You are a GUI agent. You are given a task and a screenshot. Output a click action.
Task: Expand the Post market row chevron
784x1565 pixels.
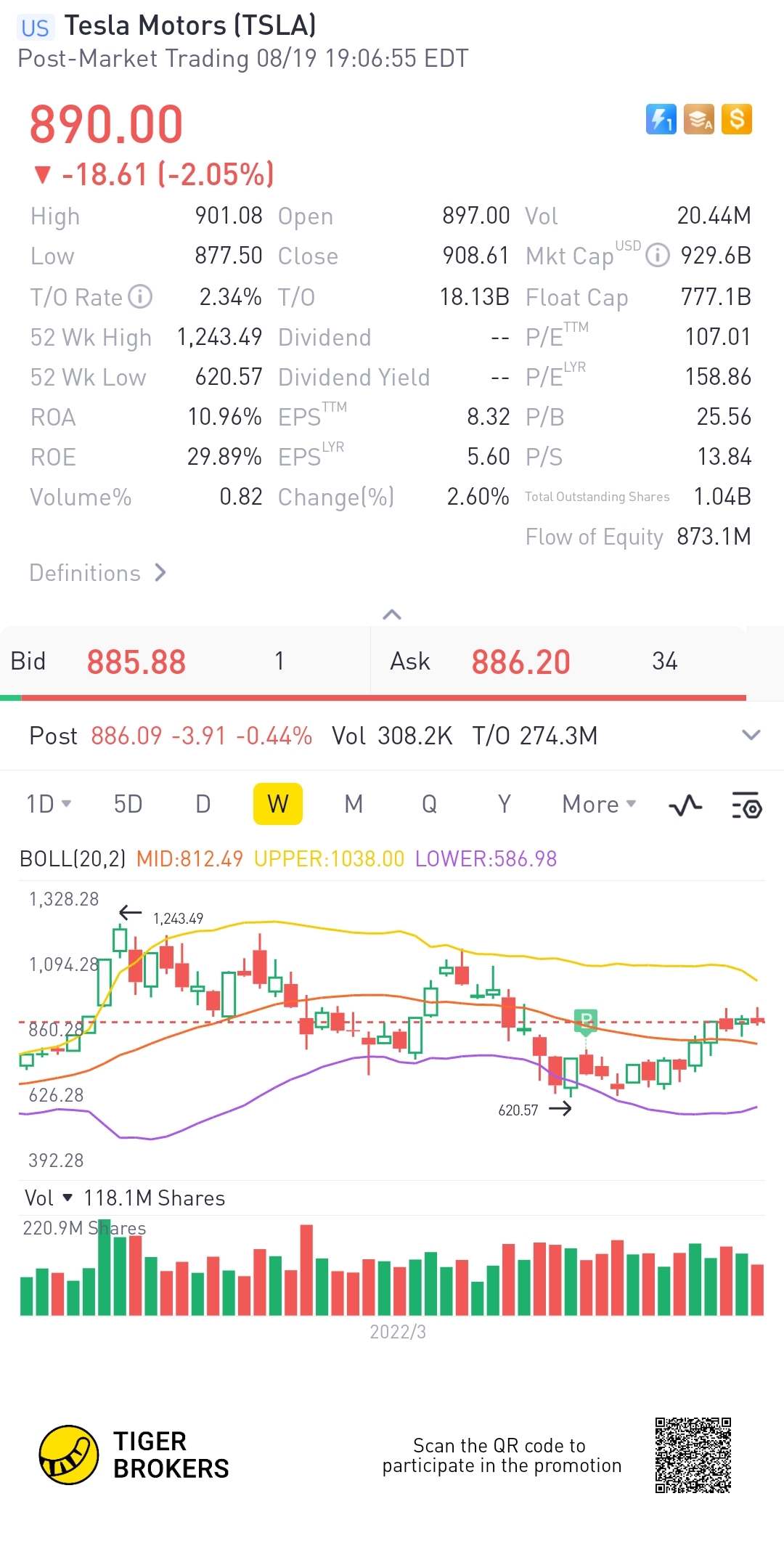click(x=751, y=735)
